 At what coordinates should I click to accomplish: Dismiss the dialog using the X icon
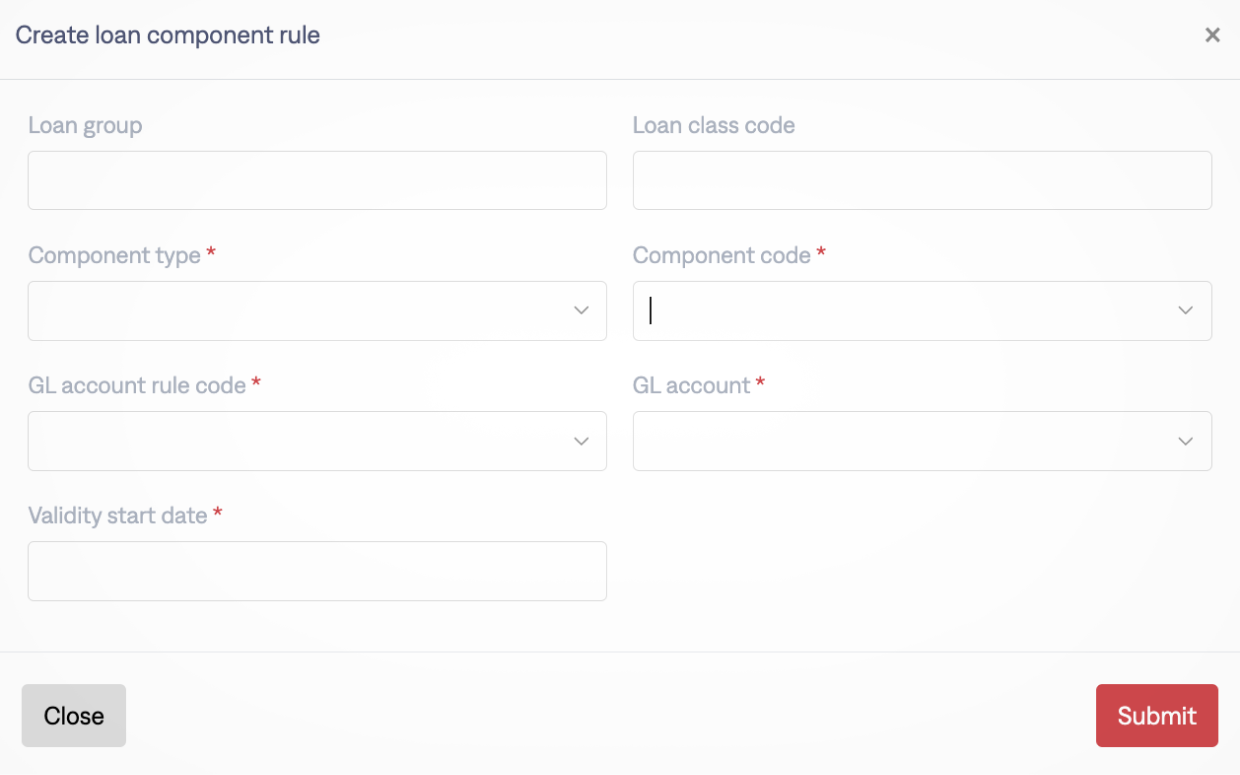coord(1212,36)
